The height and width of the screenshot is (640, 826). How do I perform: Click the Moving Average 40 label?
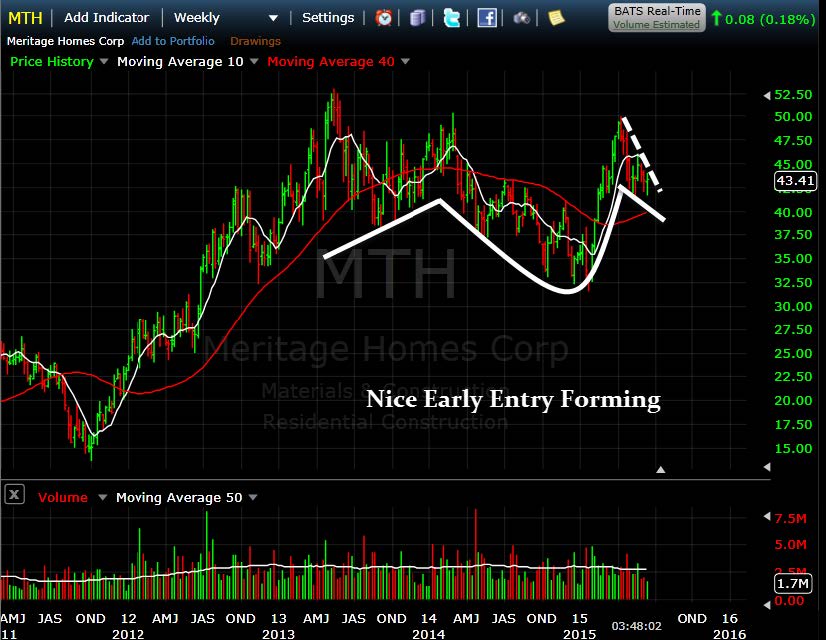(x=331, y=62)
